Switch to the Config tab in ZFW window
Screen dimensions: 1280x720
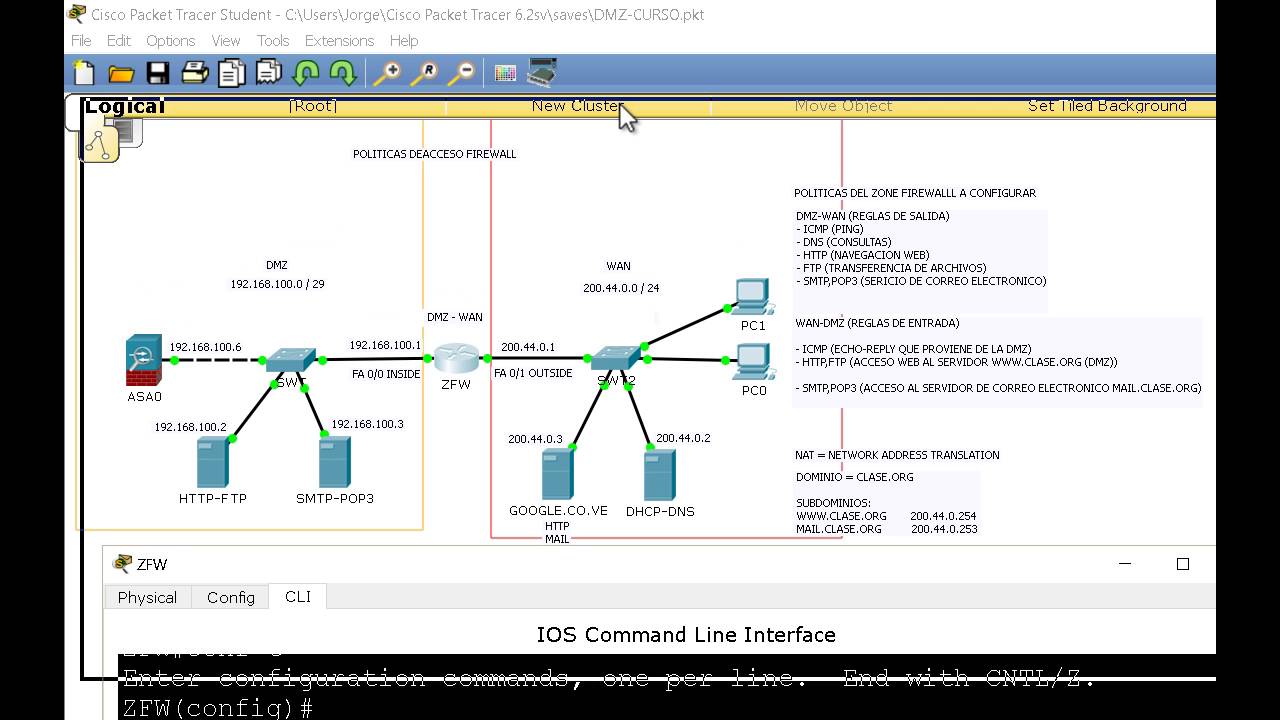[231, 597]
